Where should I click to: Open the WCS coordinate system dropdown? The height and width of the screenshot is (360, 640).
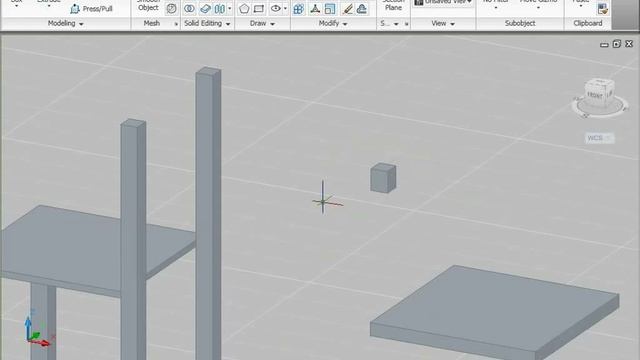[600, 138]
